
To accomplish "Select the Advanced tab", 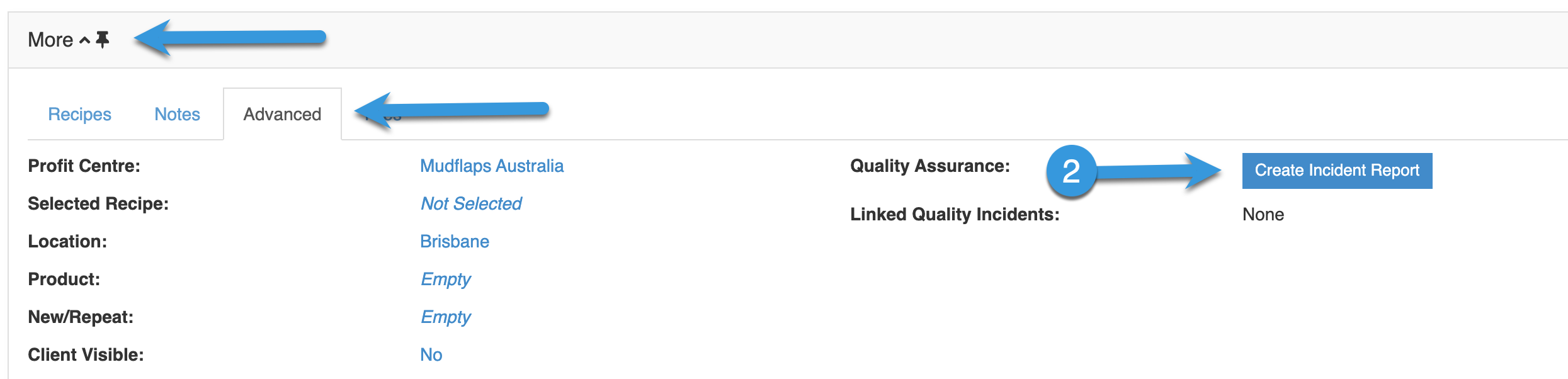I will (x=282, y=114).
